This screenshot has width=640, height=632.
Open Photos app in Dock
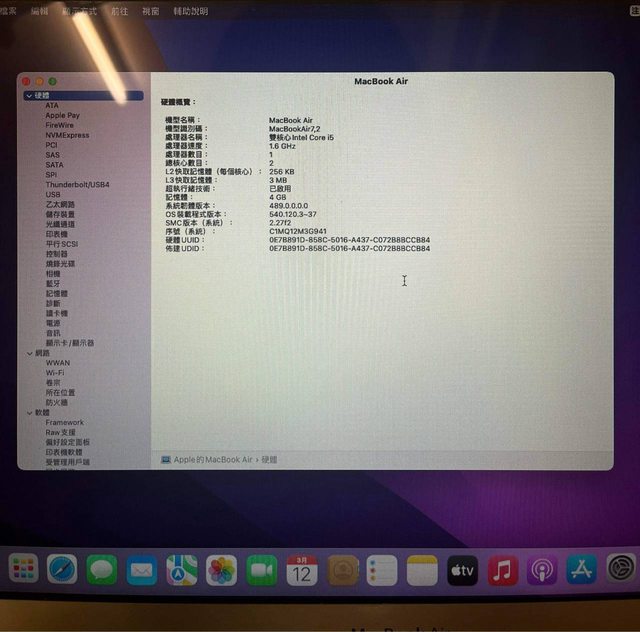pyautogui.click(x=221, y=570)
